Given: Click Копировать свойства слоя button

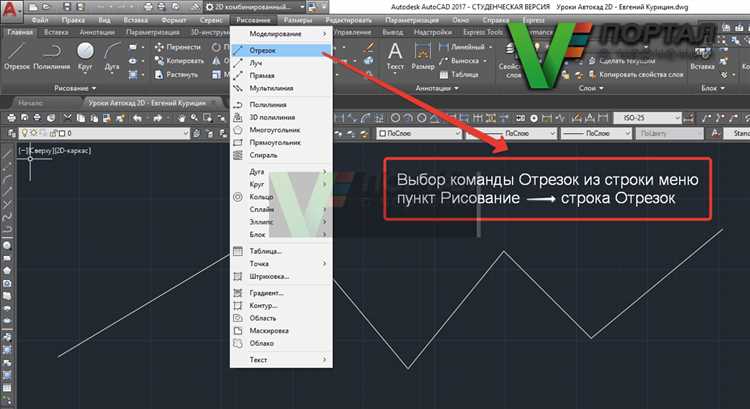Looking at the screenshot, I should tap(636, 75).
